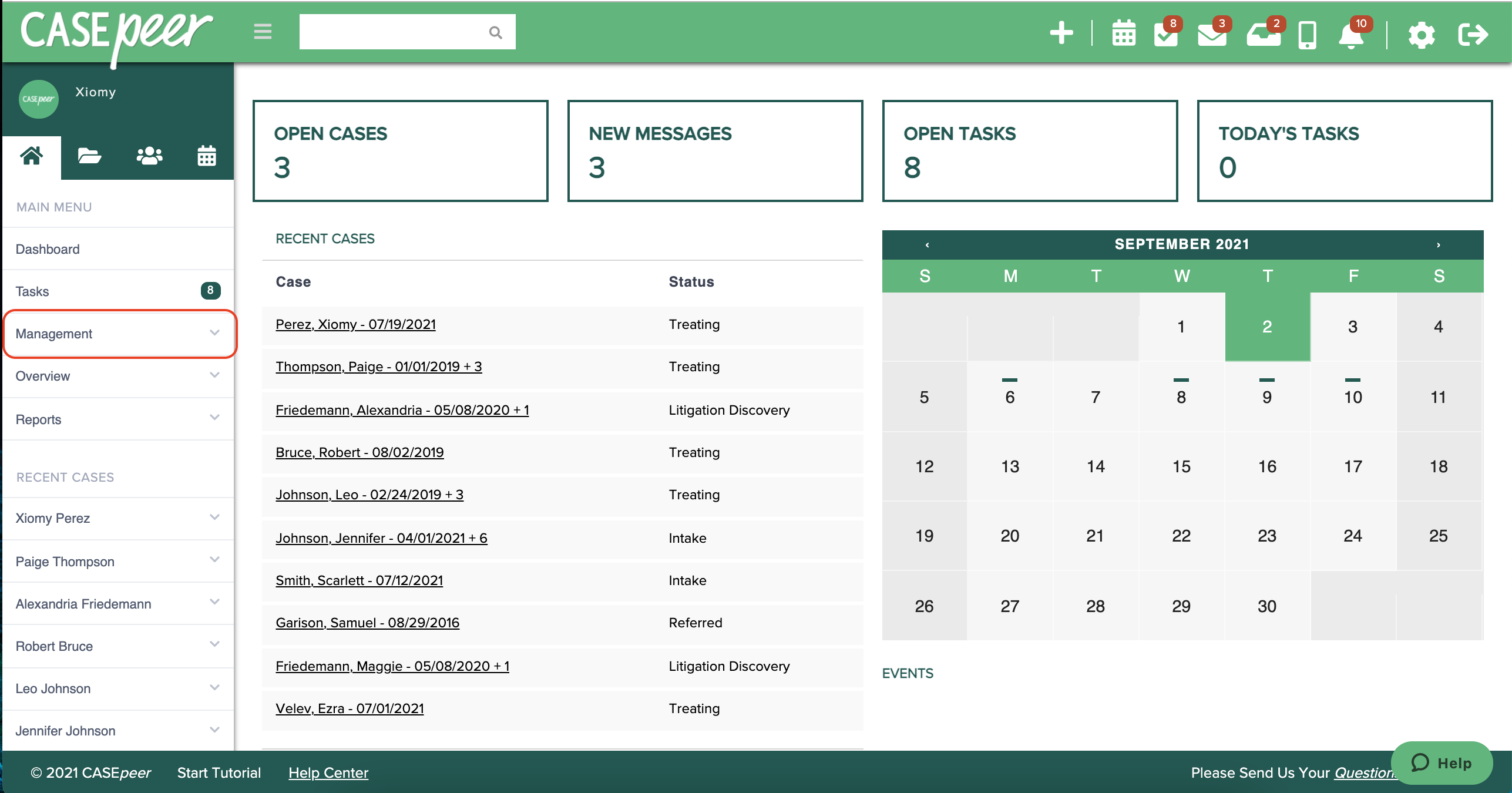1512x793 pixels.
Task: Open case Friedemann, Alexandria - 05/08/2020 + 1
Action: click(402, 410)
